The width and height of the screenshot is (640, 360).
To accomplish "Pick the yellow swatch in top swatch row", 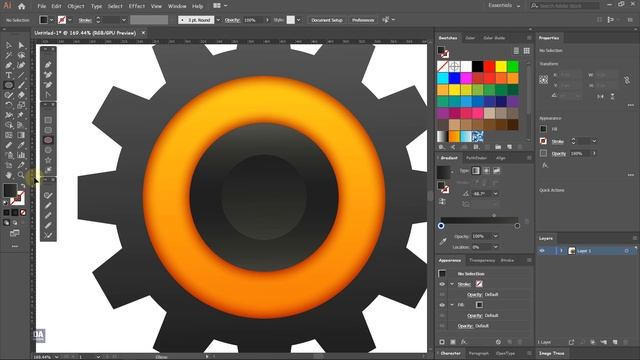I will click(x=501, y=66).
